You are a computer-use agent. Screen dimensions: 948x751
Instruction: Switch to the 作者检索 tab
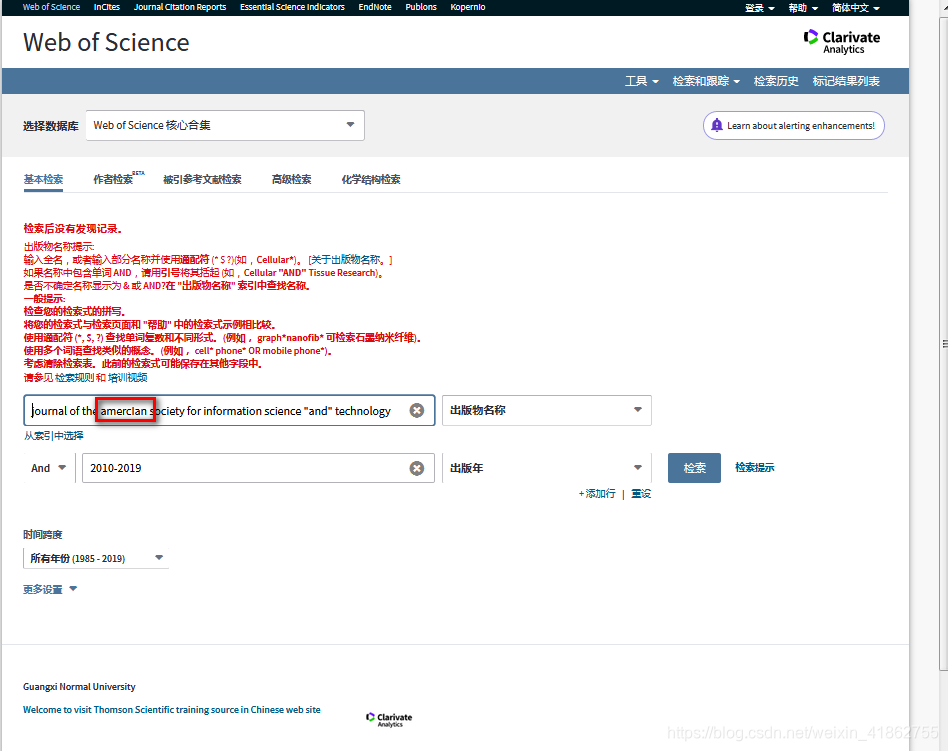point(118,179)
